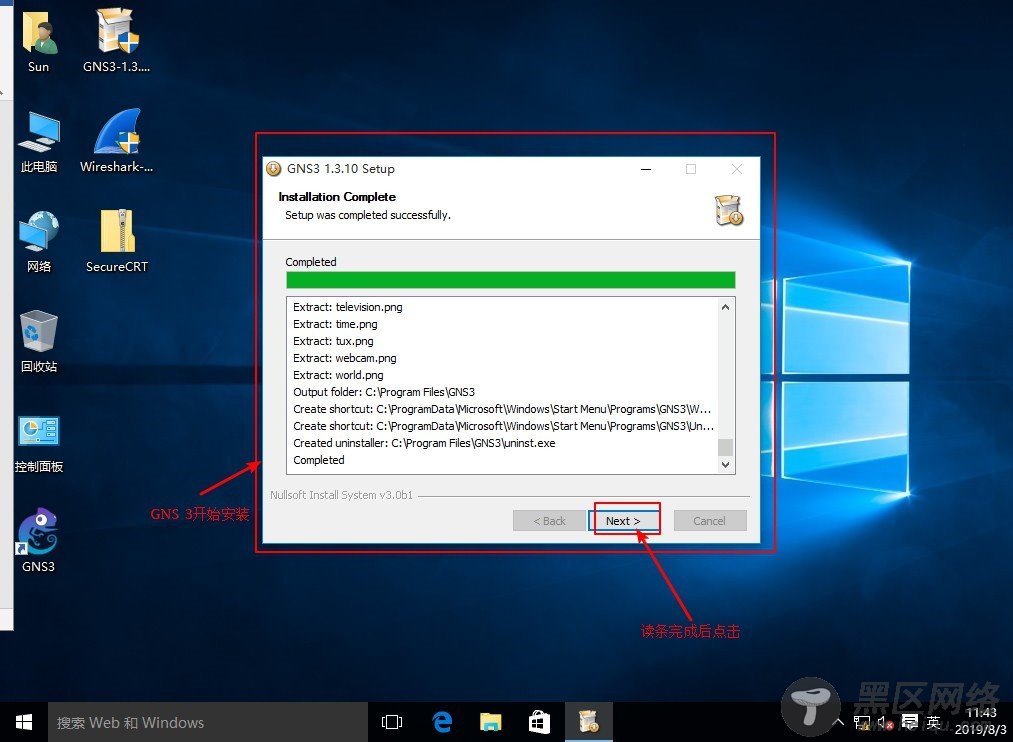Image resolution: width=1013 pixels, height=742 pixels.
Task: Select the 'Create shortcut' log line ending GNS3\Un…
Action: [x=504, y=426]
